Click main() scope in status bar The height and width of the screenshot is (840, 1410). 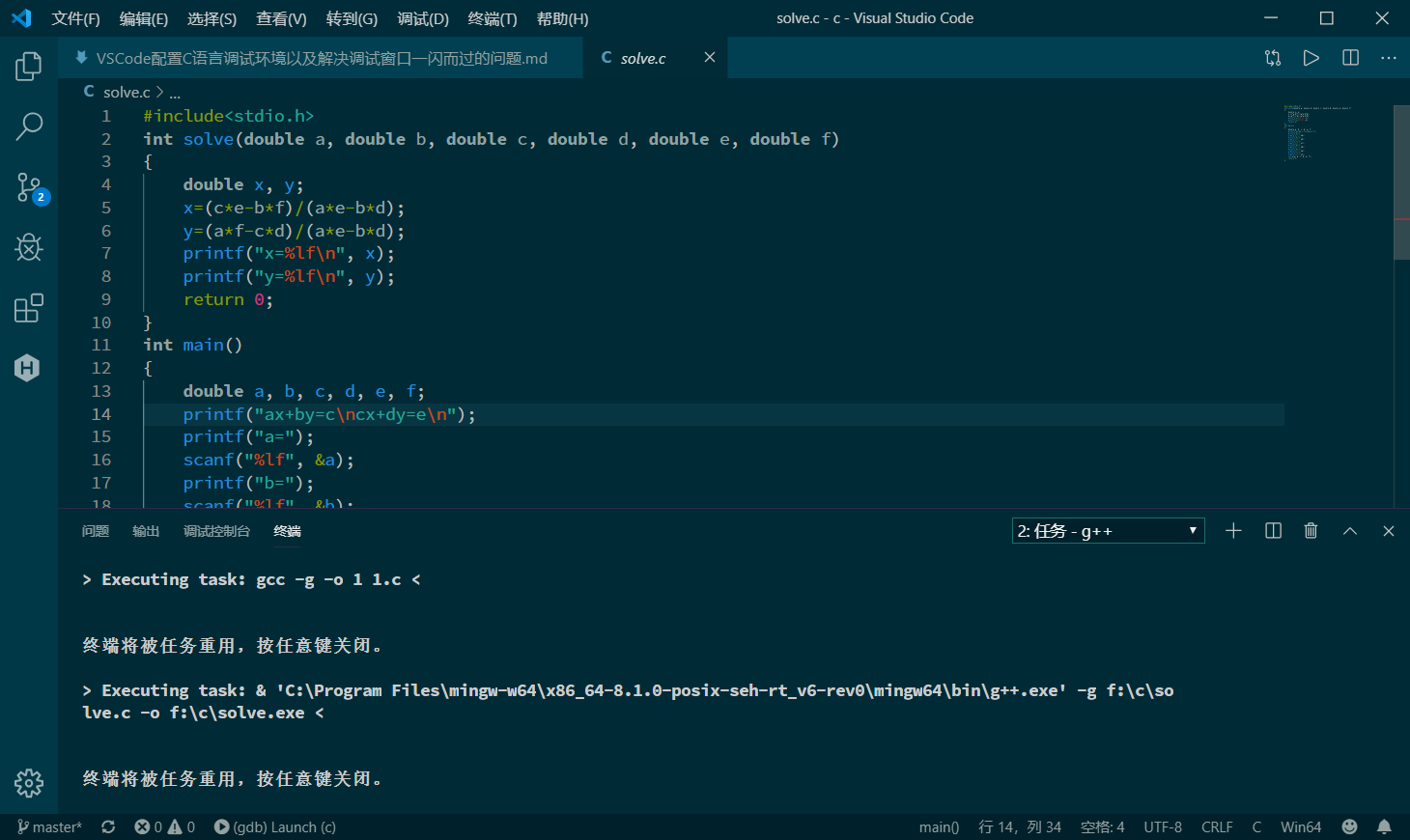pos(939,827)
